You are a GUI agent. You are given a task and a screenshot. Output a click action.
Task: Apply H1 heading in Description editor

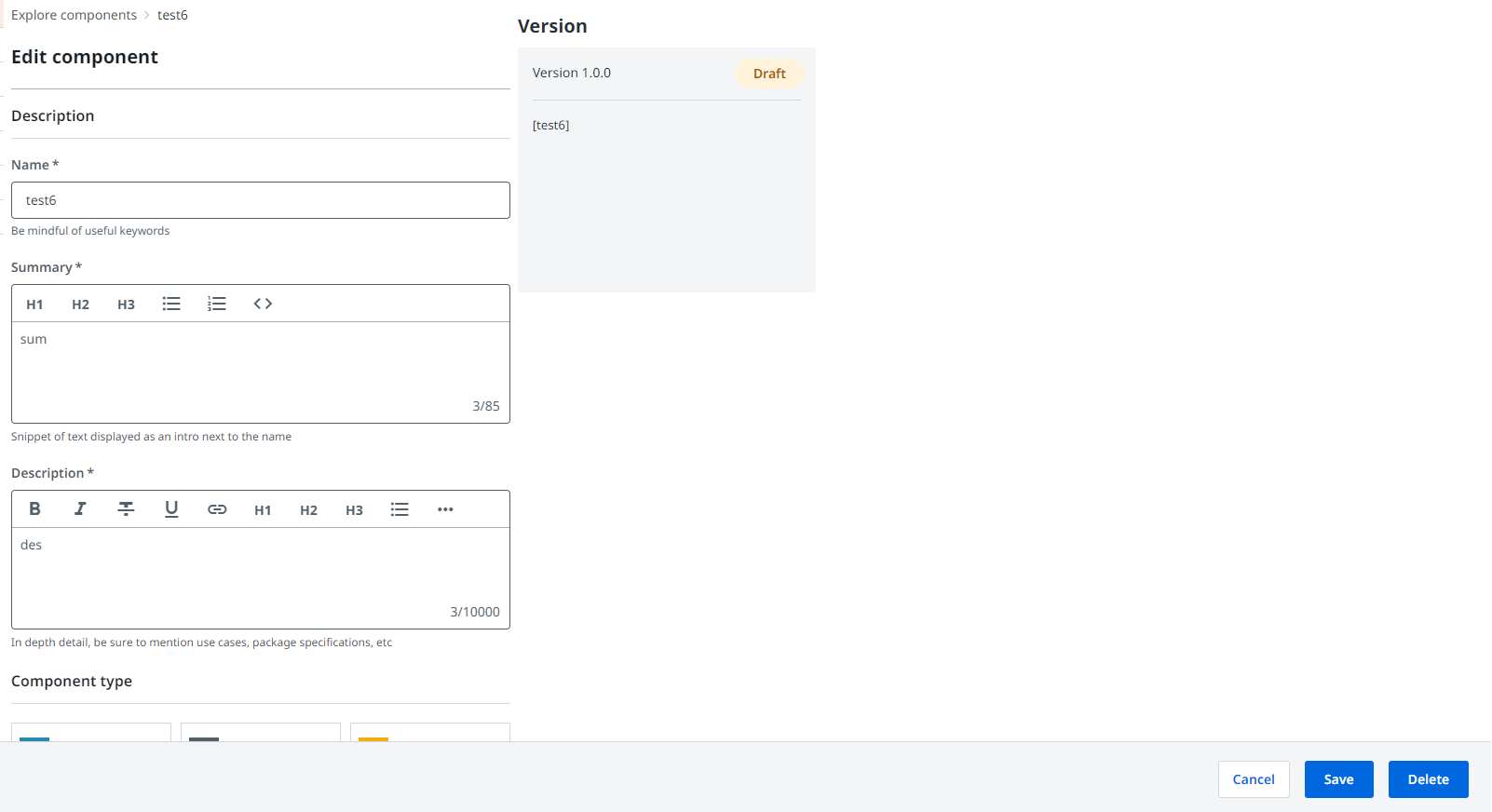[x=263, y=510]
